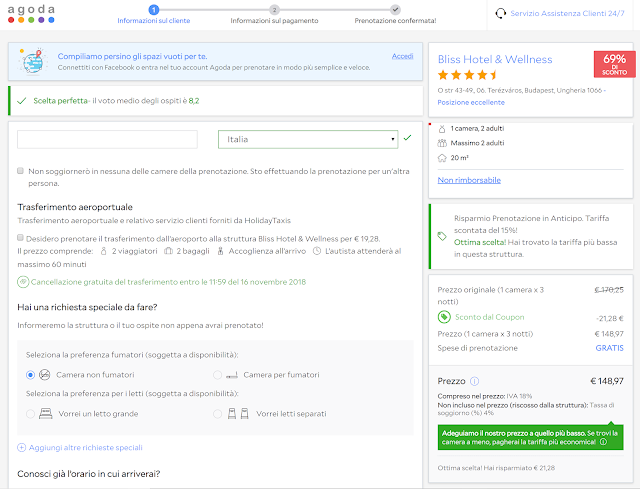Viewport: 640px width, 489px height.
Task: Go to Informazioni sul pagamento step
Action: click(274, 21)
